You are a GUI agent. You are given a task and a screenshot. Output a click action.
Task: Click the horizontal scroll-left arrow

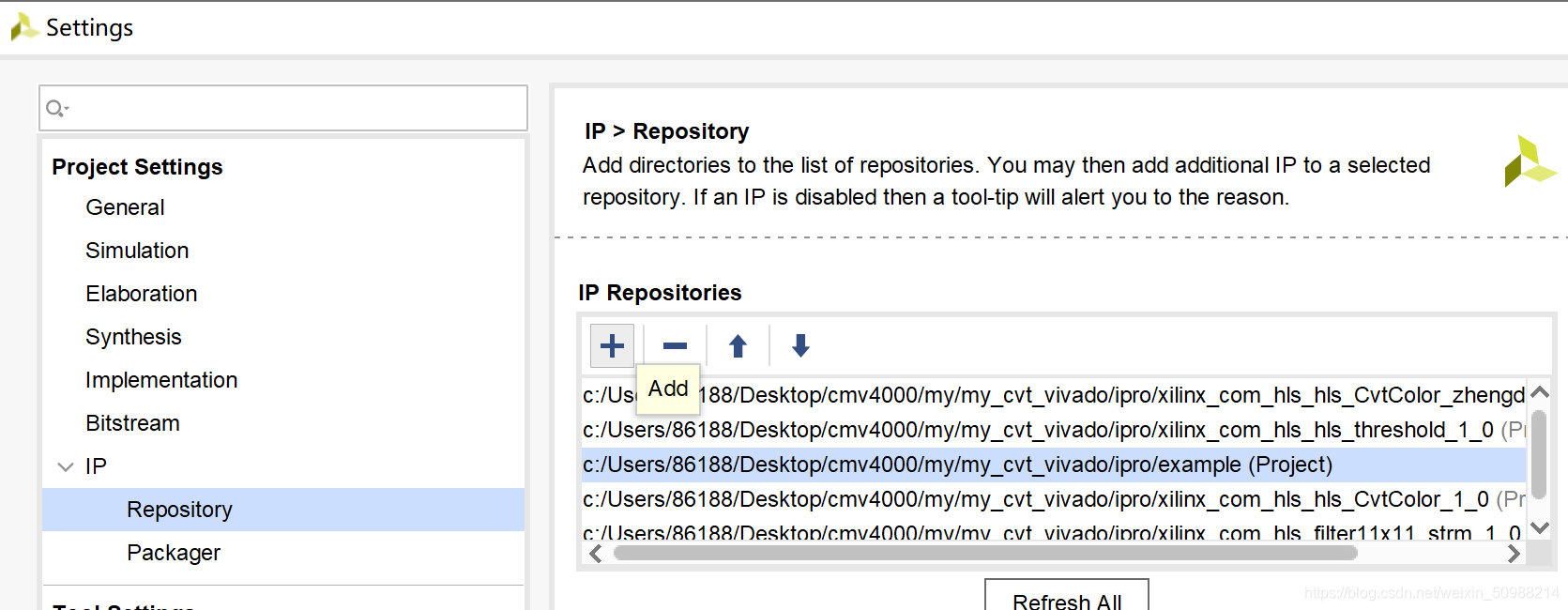click(x=595, y=554)
